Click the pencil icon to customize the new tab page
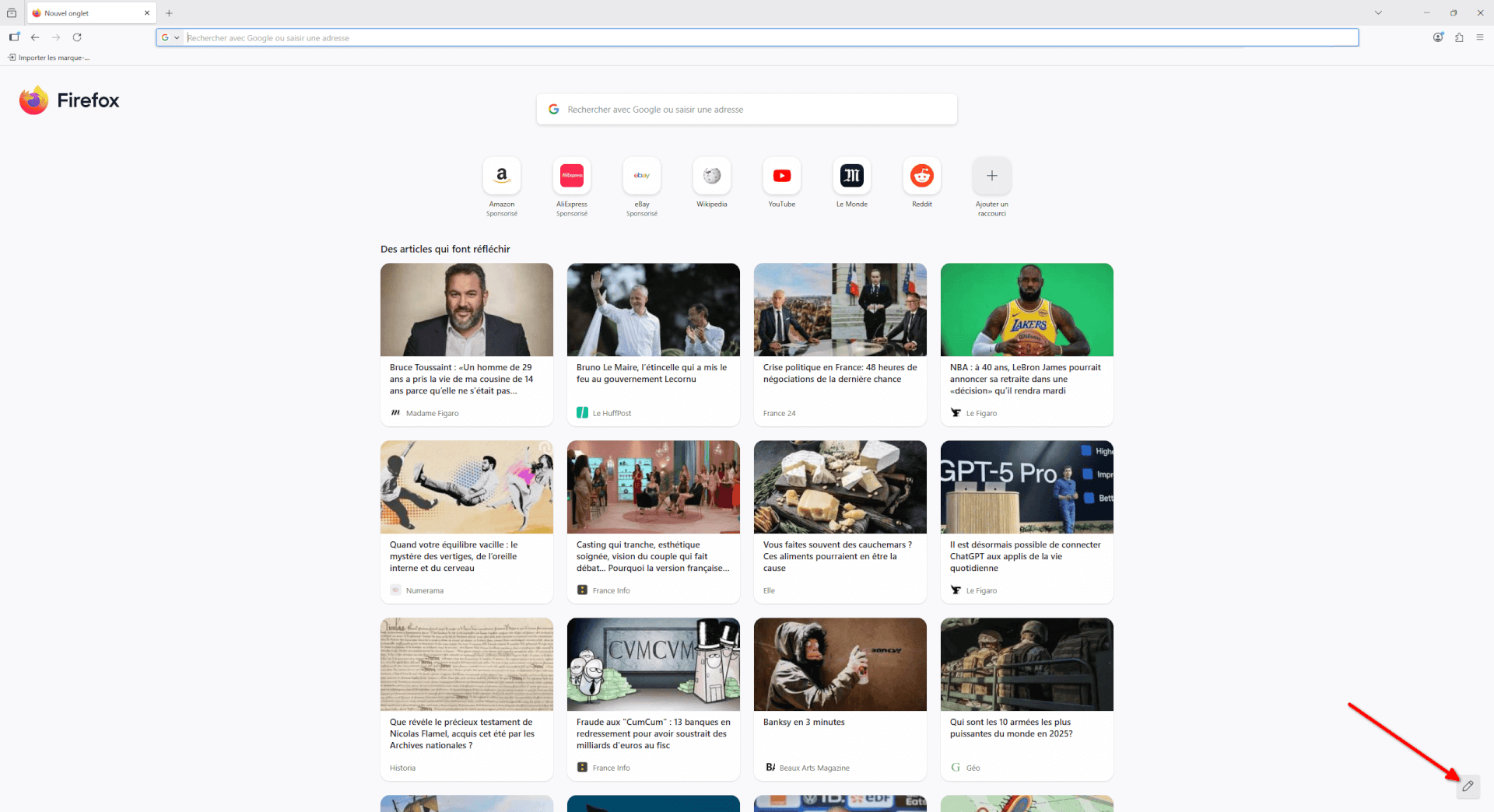Viewport: 1494px width, 812px height. pyautogui.click(x=1468, y=786)
